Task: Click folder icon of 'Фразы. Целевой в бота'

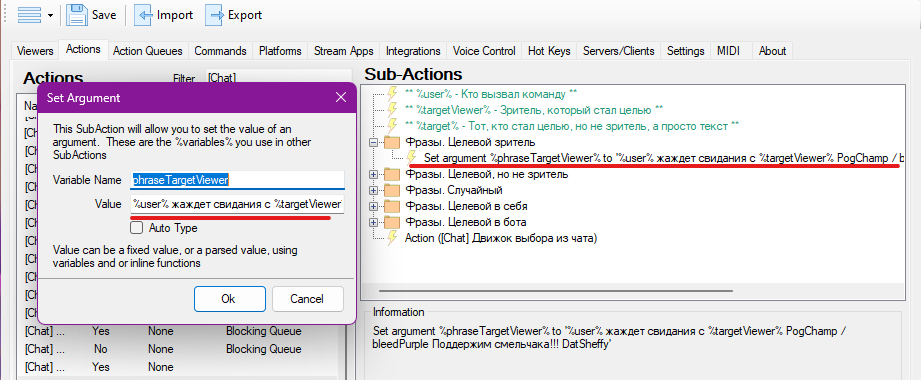Action: click(x=392, y=223)
